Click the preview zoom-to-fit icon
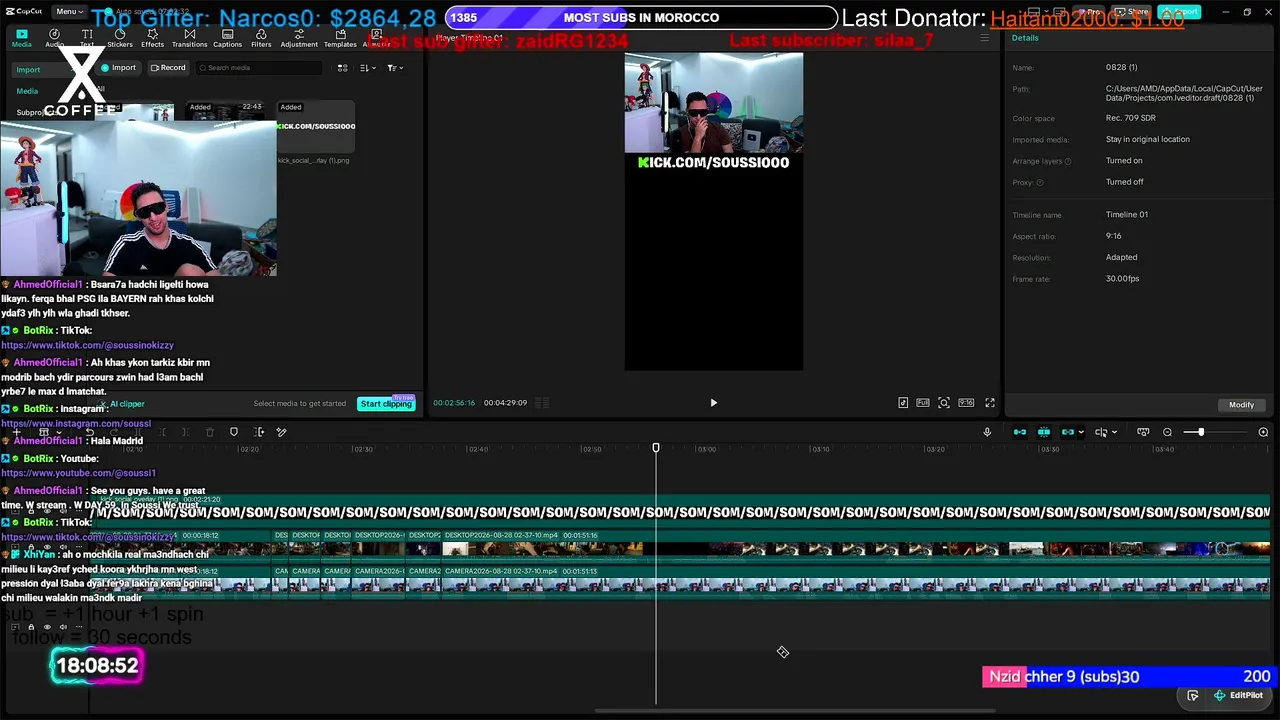 [944, 403]
